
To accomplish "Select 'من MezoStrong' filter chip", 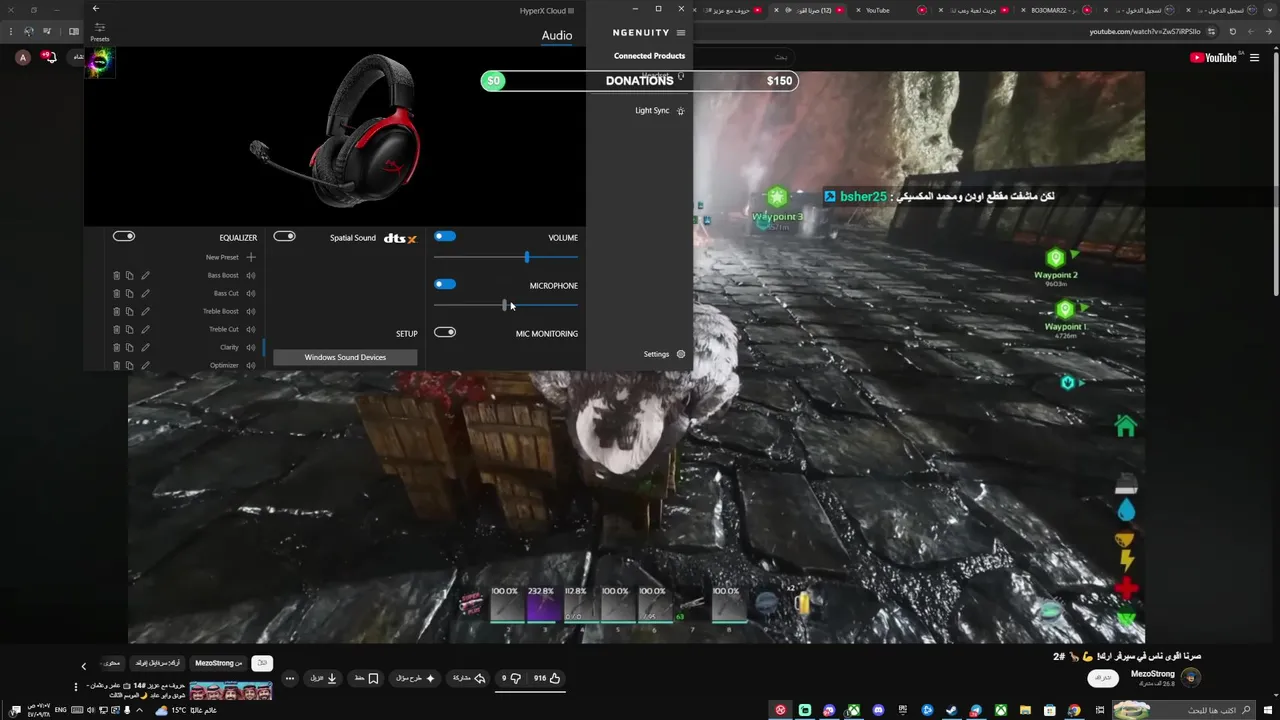I will pyautogui.click(x=218, y=663).
